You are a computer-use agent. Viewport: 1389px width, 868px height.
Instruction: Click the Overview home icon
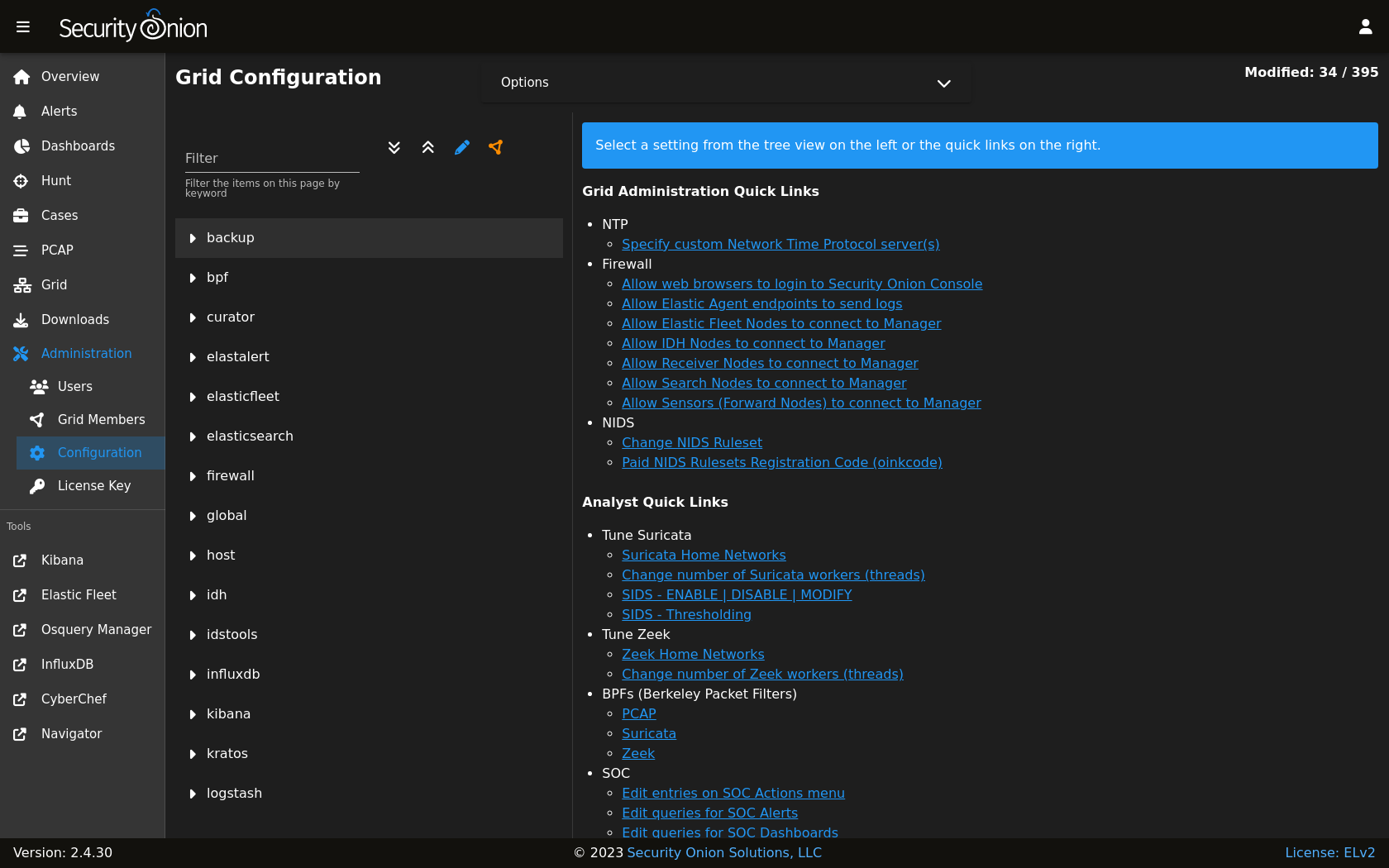click(21, 77)
